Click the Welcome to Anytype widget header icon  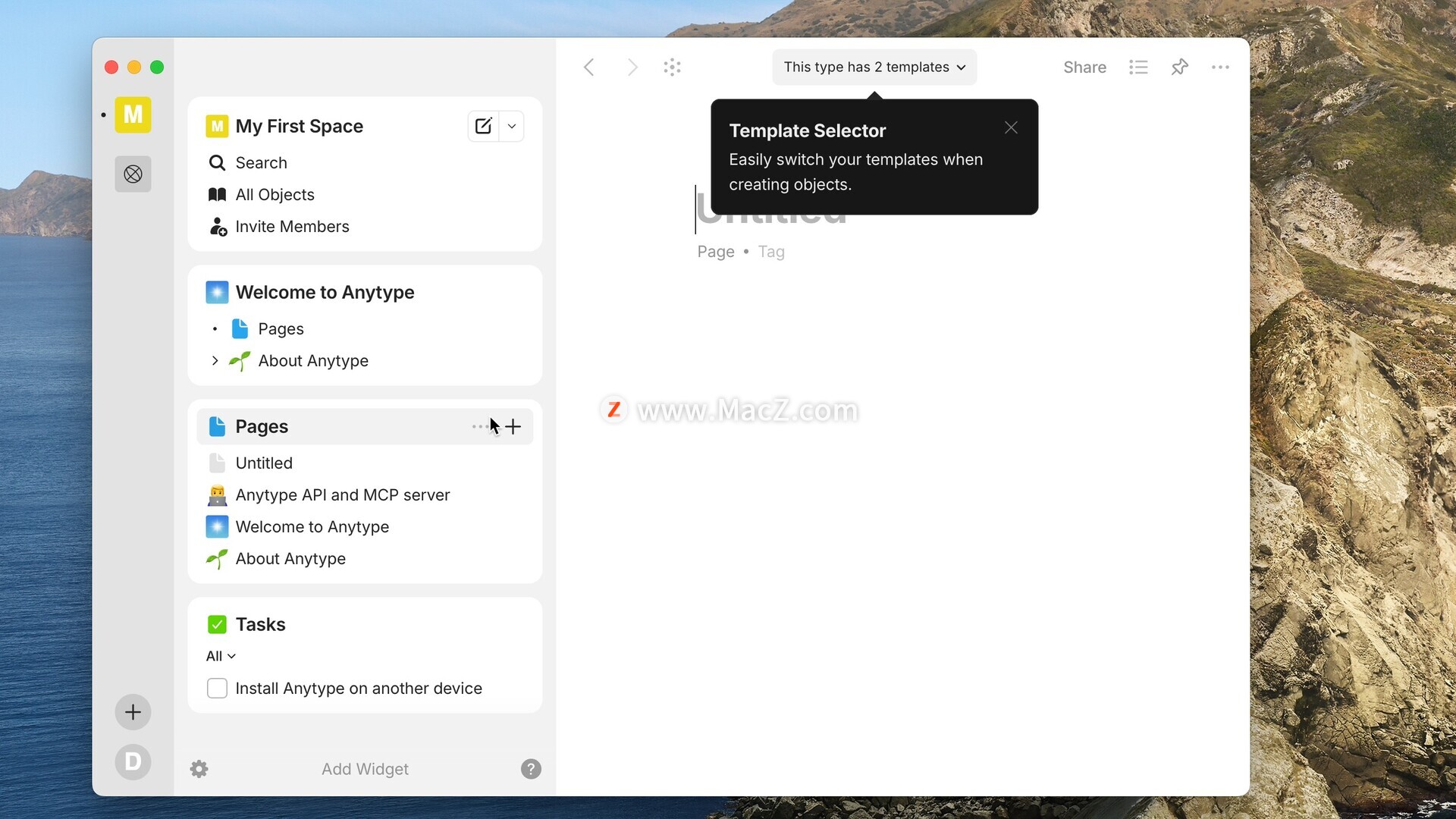(x=217, y=292)
